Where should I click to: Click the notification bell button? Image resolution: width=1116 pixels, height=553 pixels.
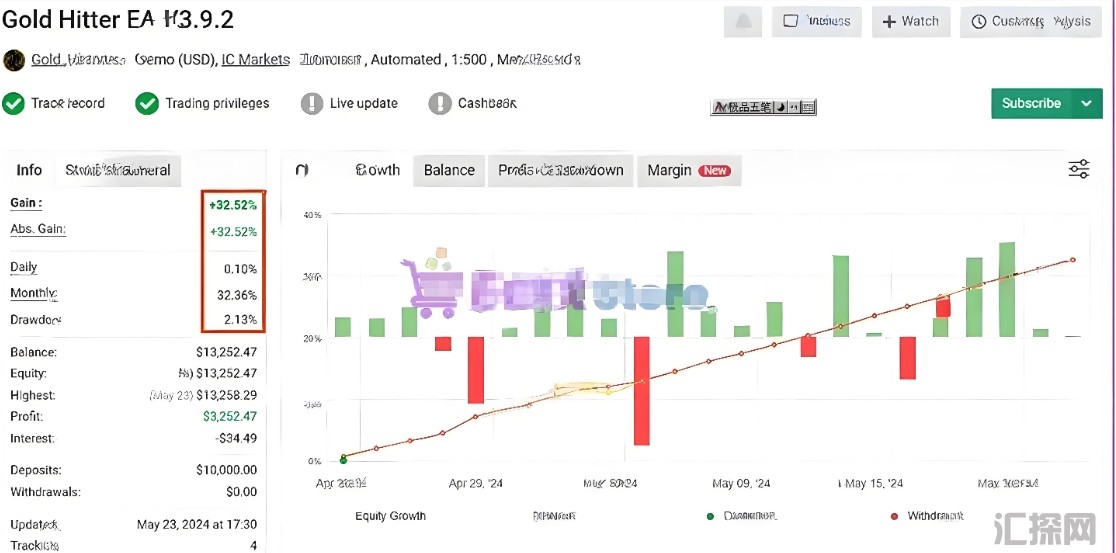pos(743,21)
